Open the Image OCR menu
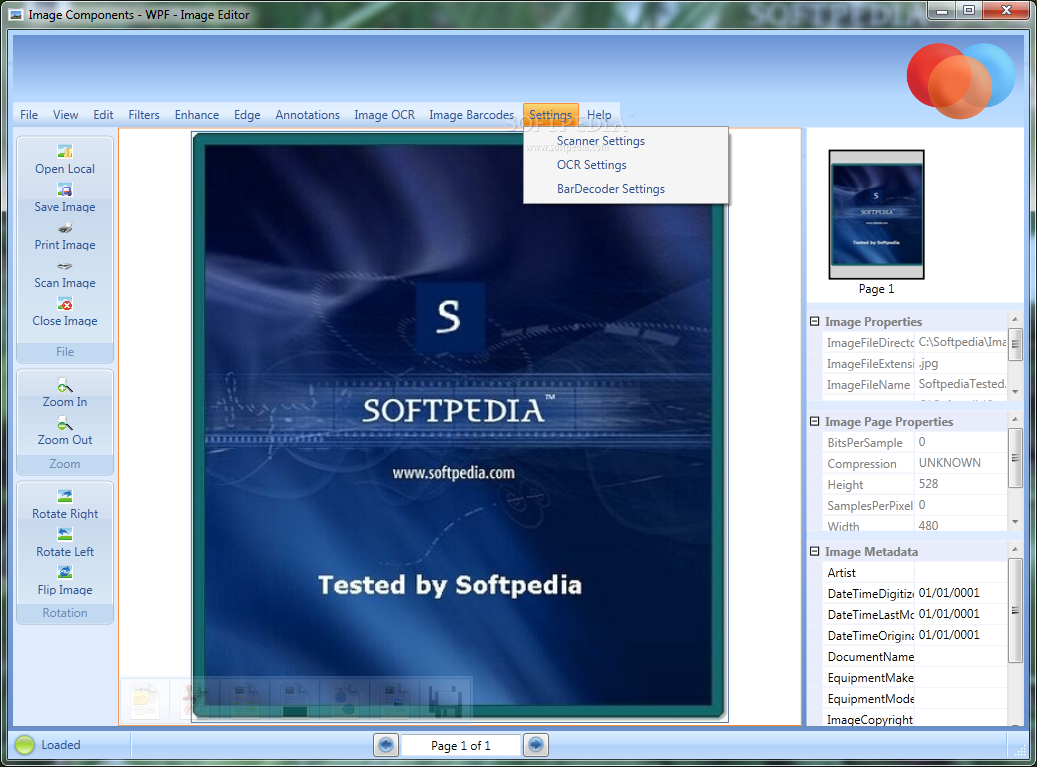Screen dimensions: 1037x767 tap(384, 115)
